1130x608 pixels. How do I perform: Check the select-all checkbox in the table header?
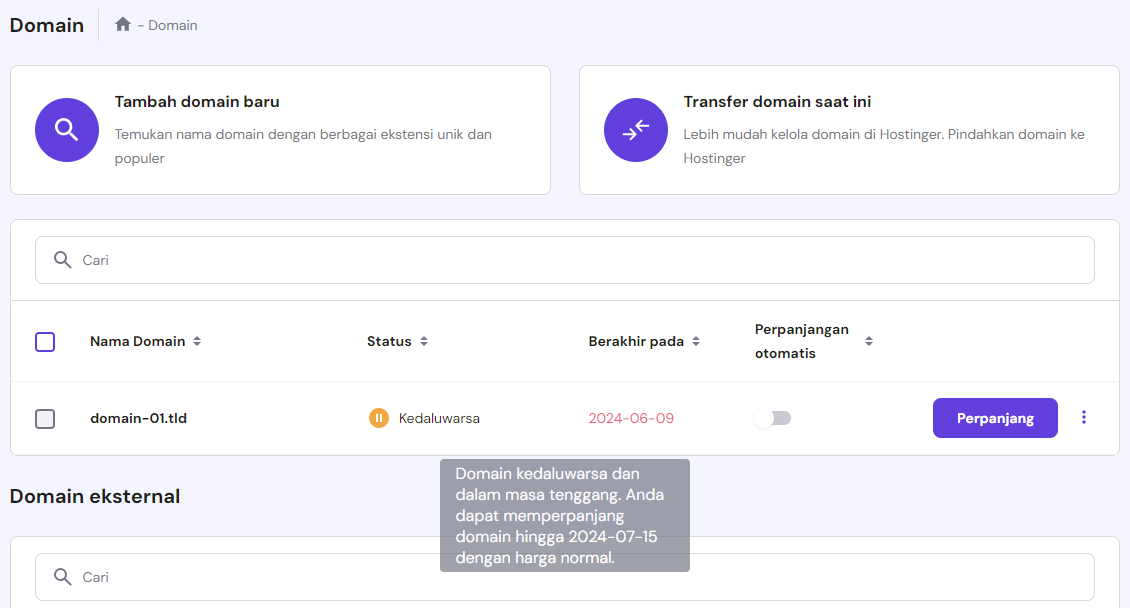click(x=44, y=341)
